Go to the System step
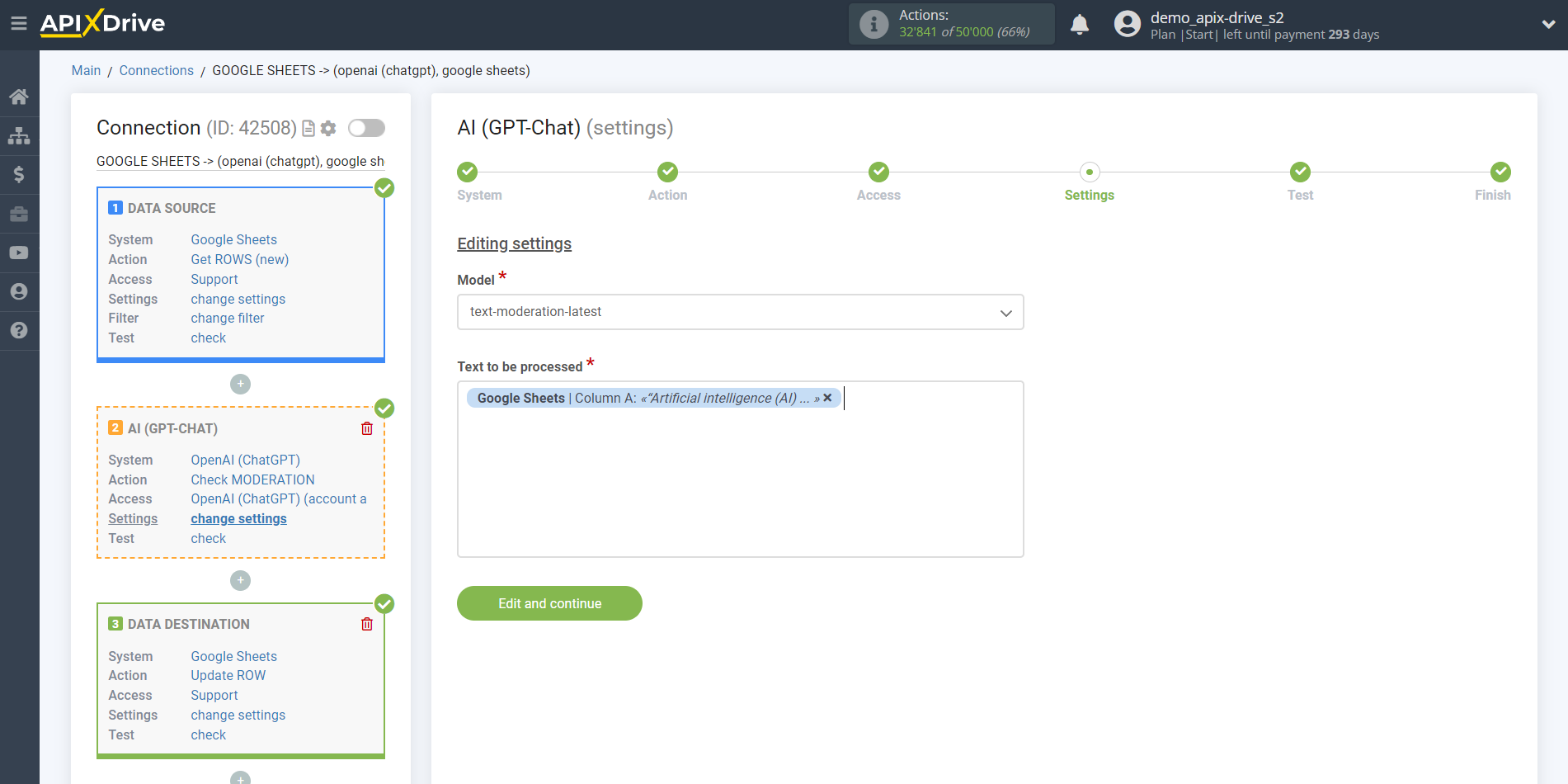The width and height of the screenshot is (1568, 784). pos(468,172)
